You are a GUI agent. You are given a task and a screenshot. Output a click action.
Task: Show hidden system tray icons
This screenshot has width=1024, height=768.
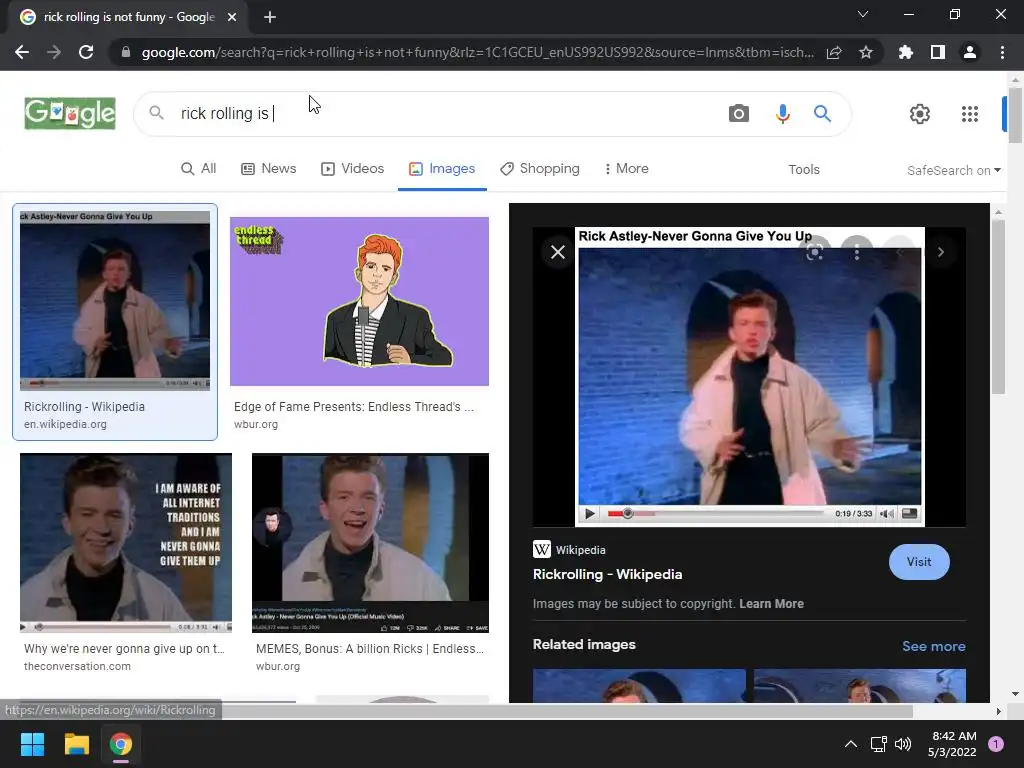point(850,744)
